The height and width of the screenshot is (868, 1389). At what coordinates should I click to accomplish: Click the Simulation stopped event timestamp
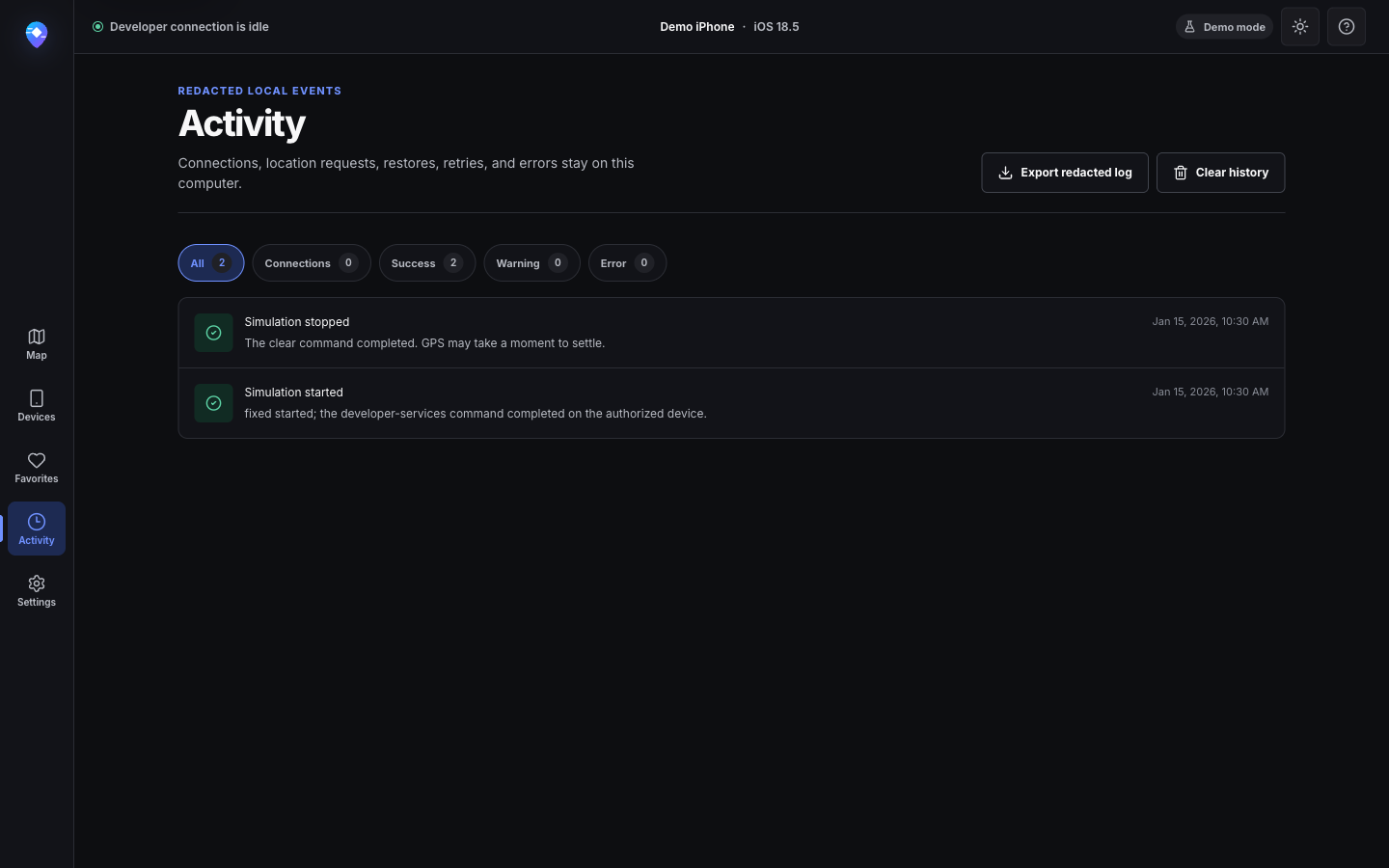pyautogui.click(x=1211, y=321)
